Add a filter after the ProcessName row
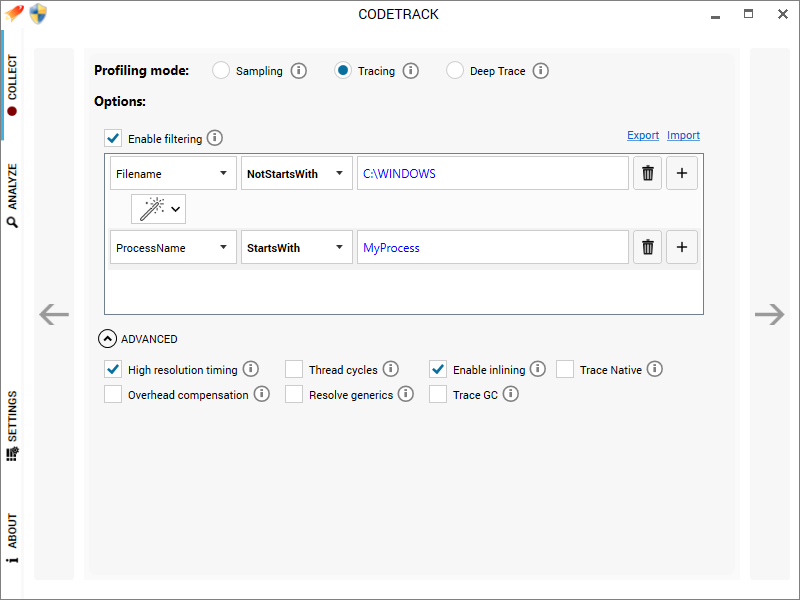This screenshot has height=600, width=800. pos(682,247)
